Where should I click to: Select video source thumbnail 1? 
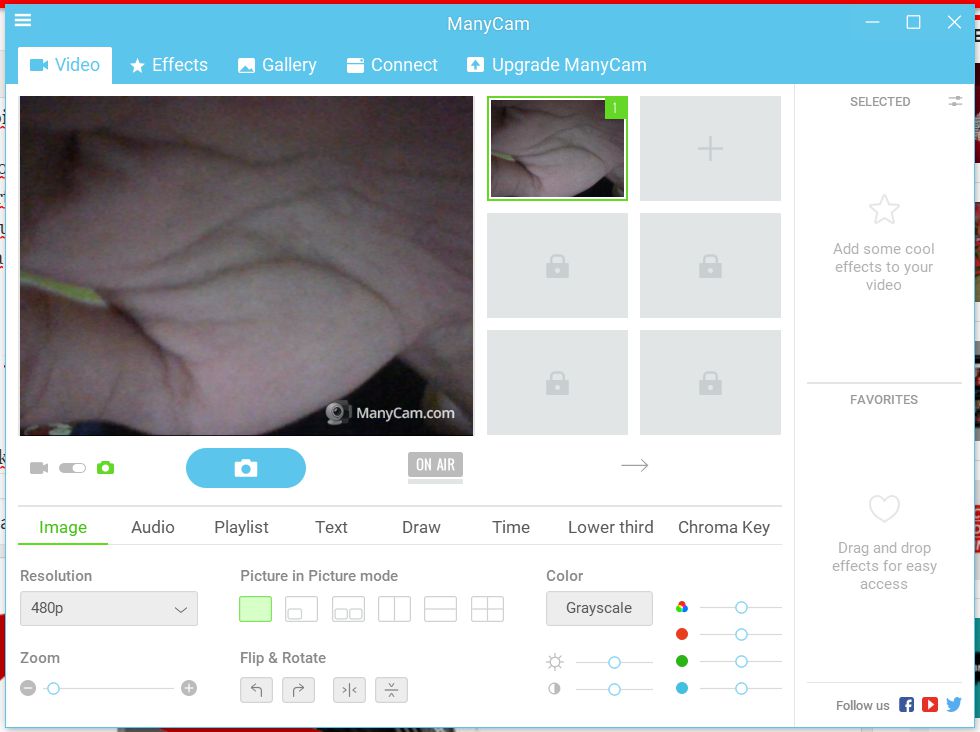557,148
